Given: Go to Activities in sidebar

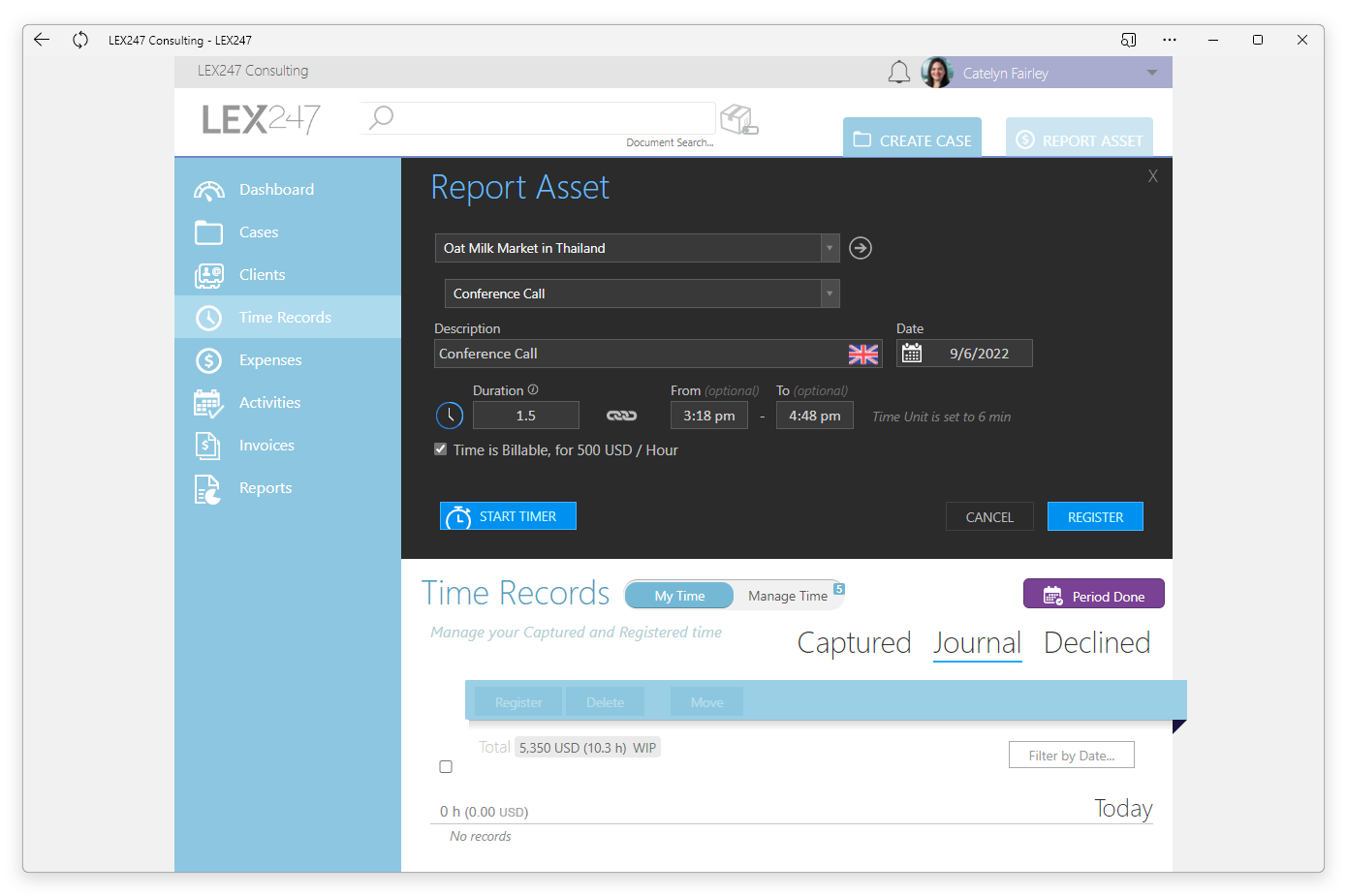Looking at the screenshot, I should (288, 403).
